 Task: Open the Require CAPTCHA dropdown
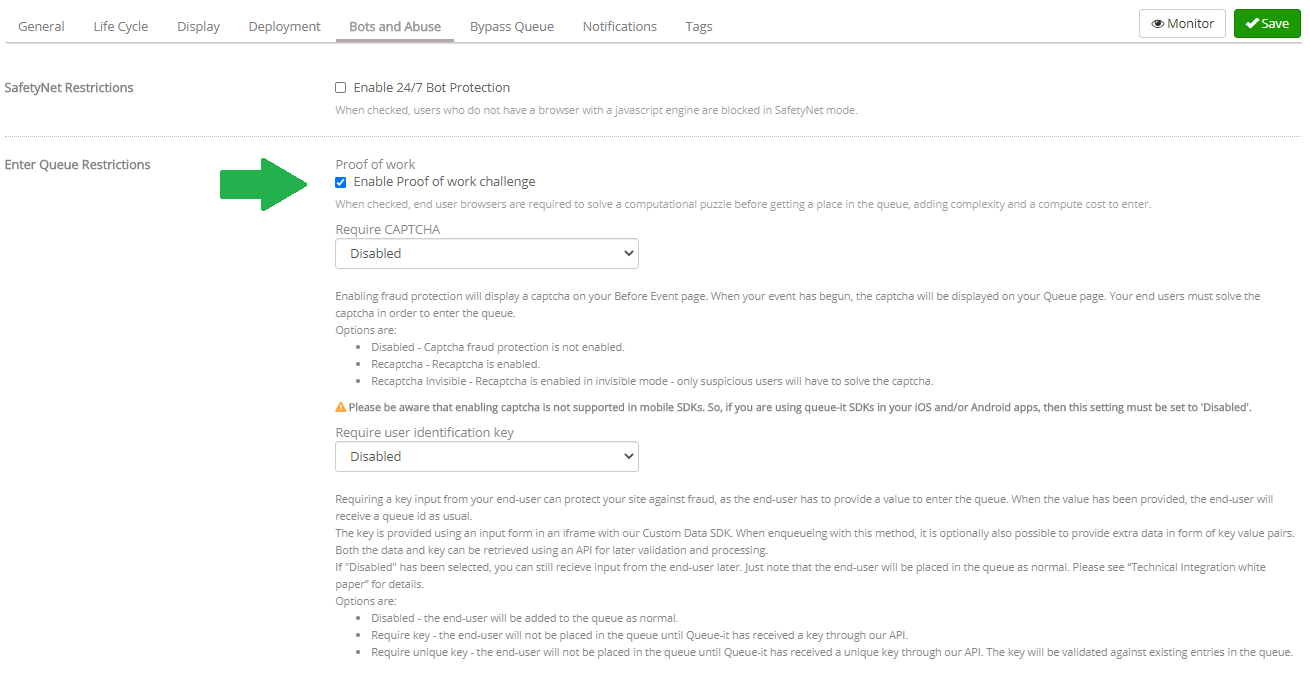487,254
